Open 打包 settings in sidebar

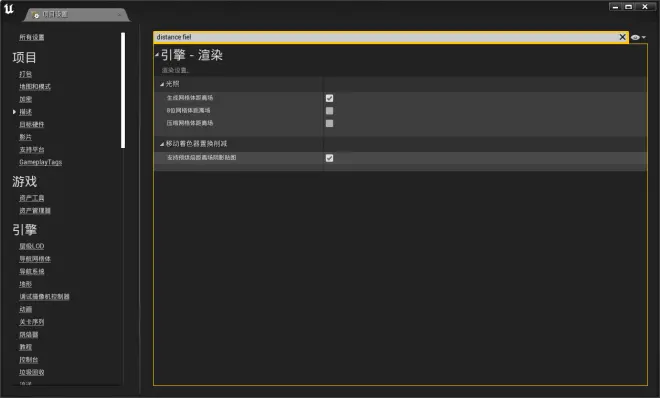point(25,74)
